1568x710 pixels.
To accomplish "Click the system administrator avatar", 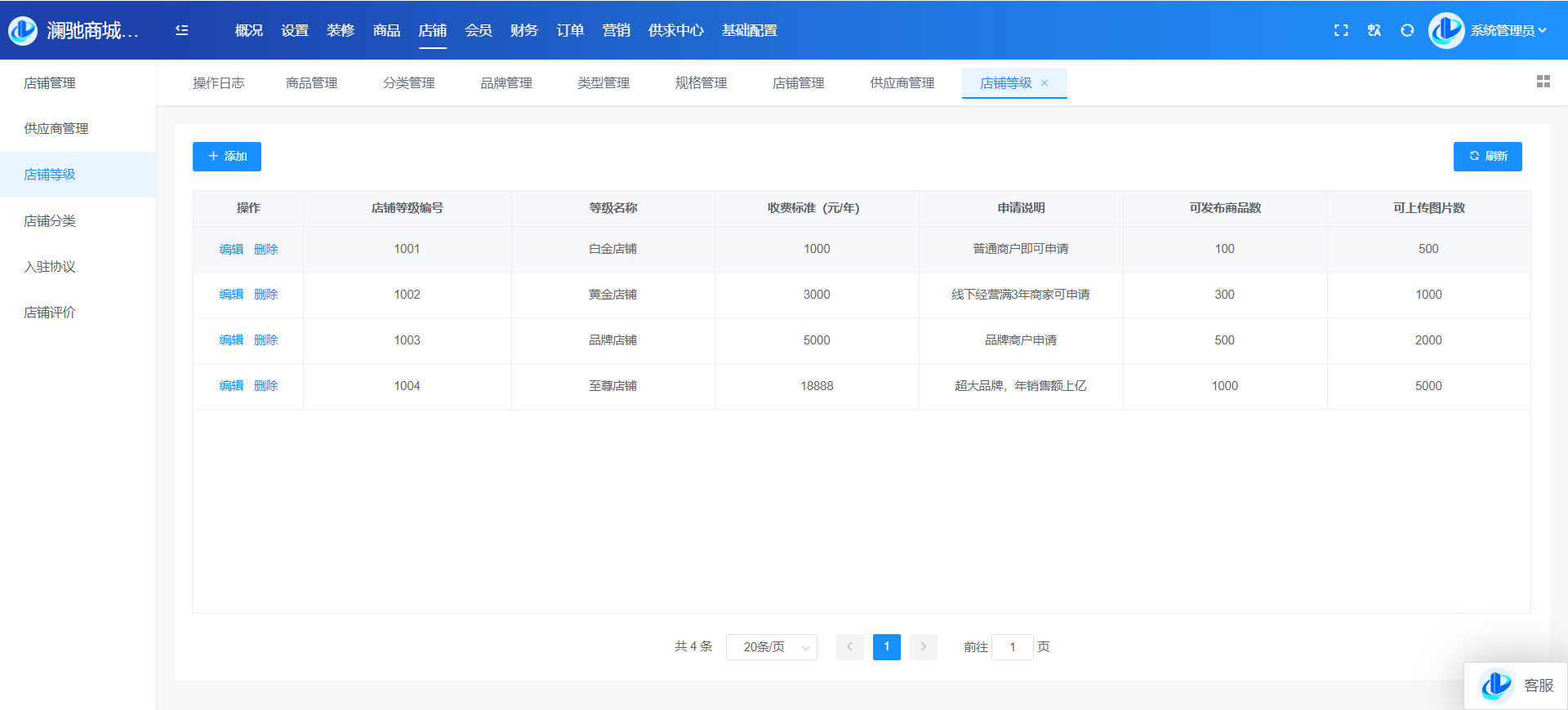I will (x=1446, y=30).
